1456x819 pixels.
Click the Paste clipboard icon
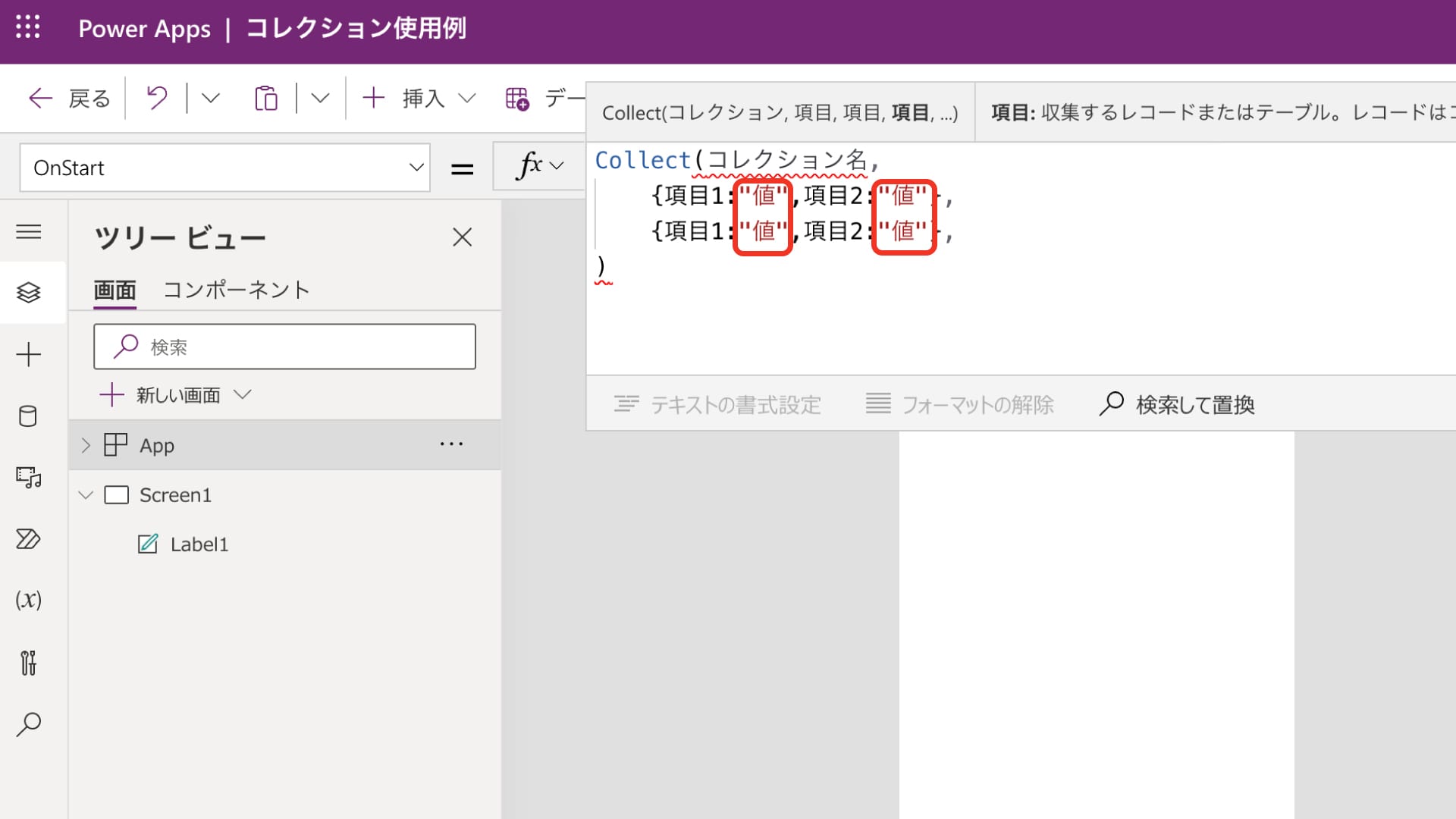(266, 98)
